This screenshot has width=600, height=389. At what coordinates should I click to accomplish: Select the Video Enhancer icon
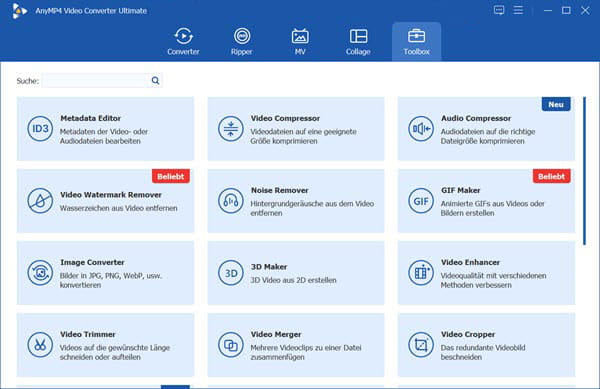421,273
